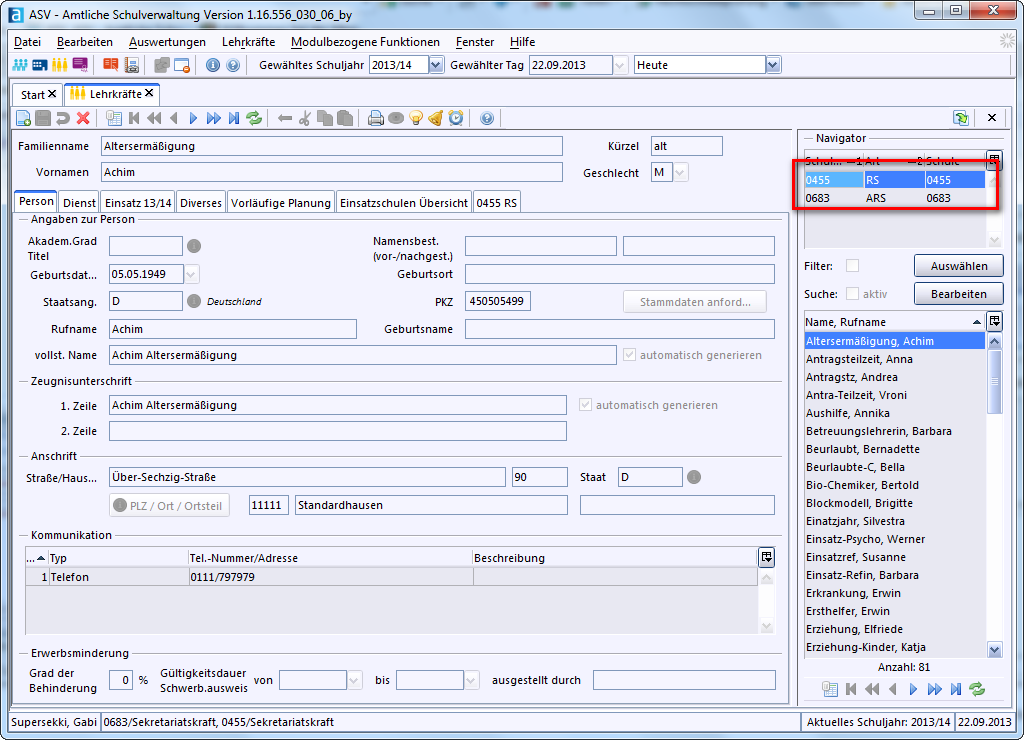Click the Geburtsort input field

(x=620, y=274)
